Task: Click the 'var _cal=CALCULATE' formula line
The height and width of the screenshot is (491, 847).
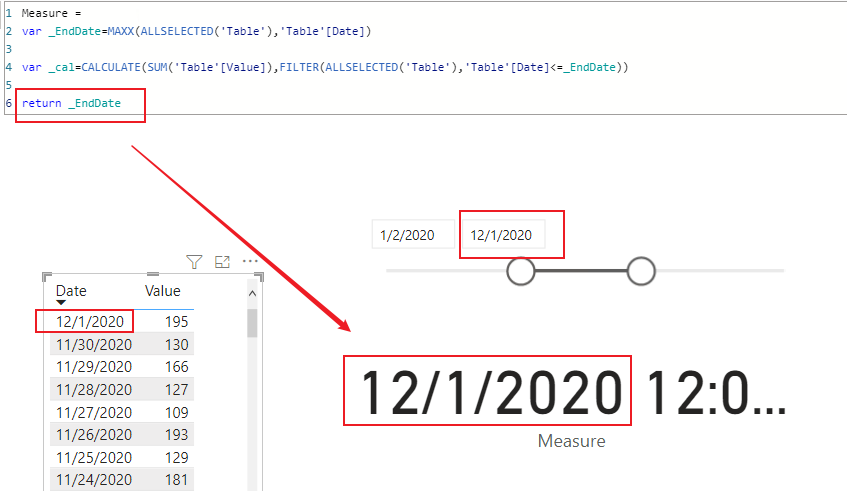Action: coord(325,68)
